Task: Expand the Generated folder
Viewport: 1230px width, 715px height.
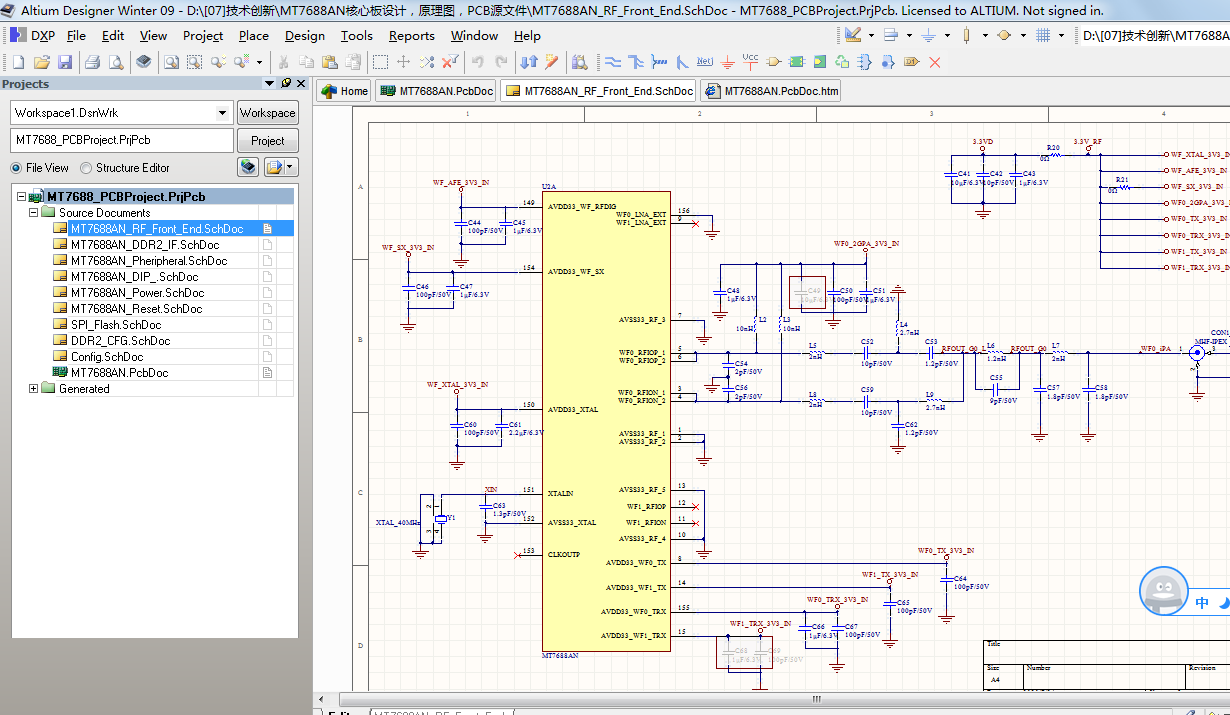Action: click(33, 389)
